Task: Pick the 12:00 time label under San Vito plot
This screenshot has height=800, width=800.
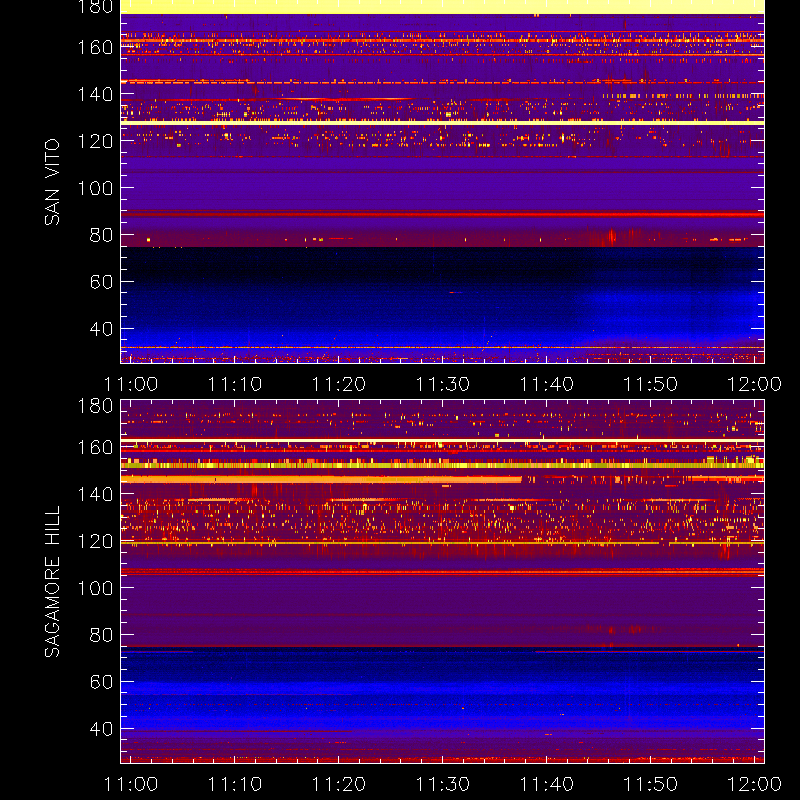Action: tap(755, 384)
